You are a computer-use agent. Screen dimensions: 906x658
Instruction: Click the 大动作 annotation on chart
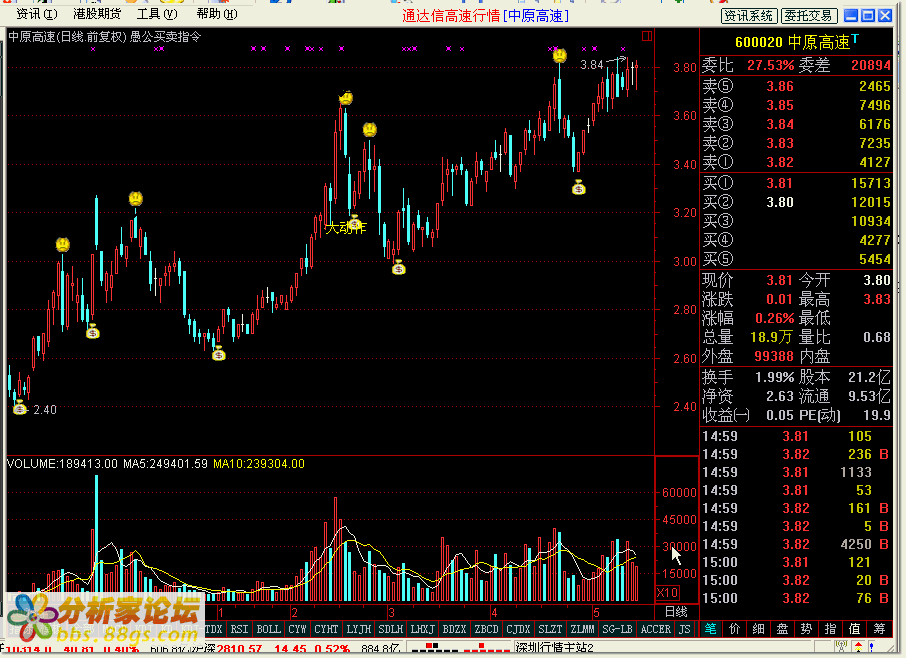coord(346,228)
